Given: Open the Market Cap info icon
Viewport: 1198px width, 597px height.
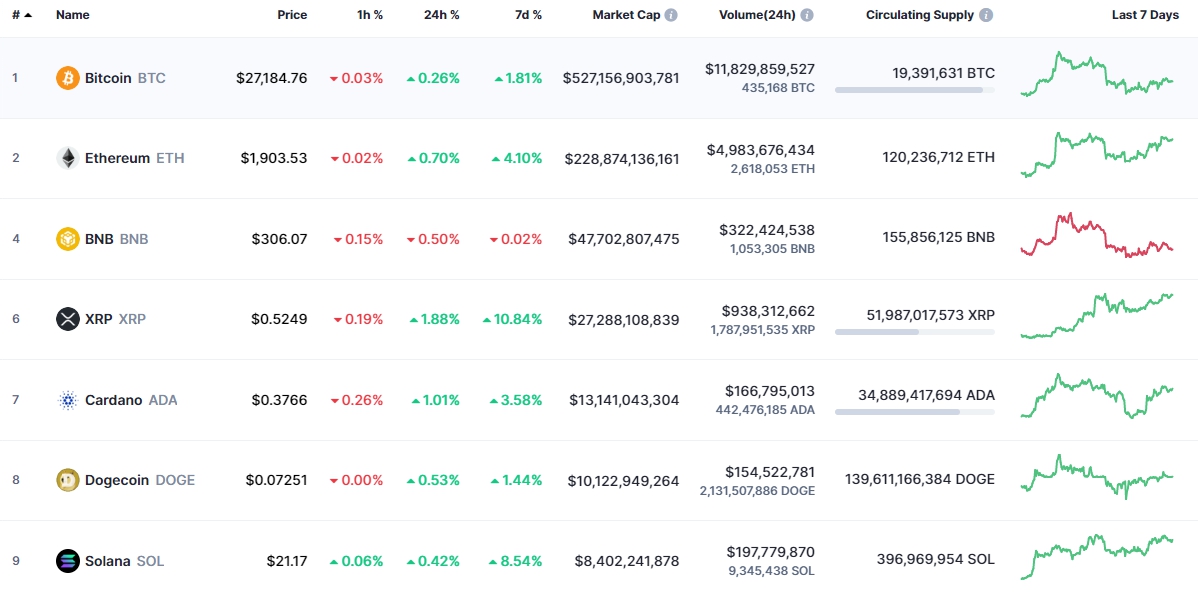Looking at the screenshot, I should 671,15.
